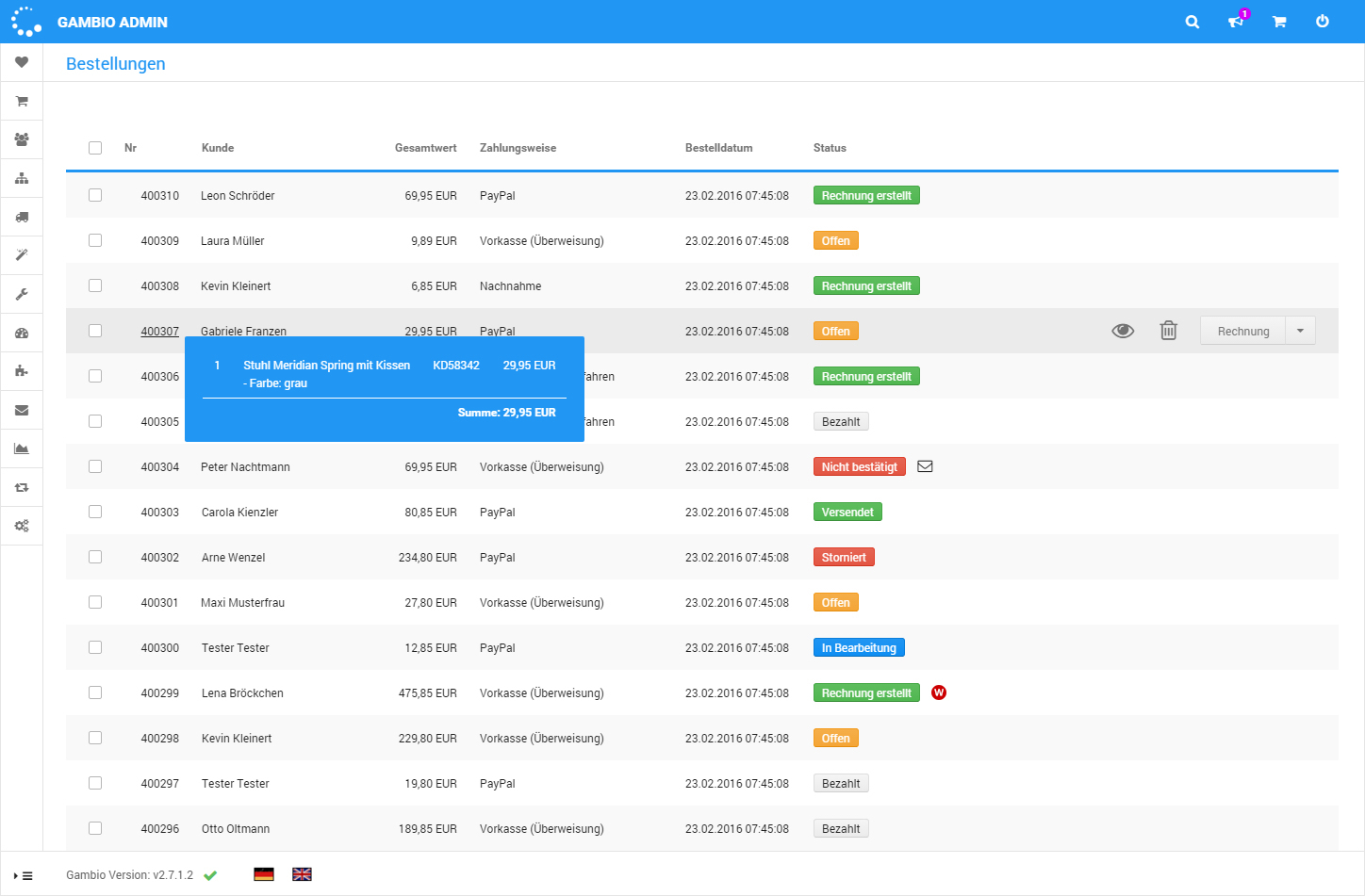1365x896 pixels.
Task: Open the shipping truck icon in the sidebar
Action: 22,217
